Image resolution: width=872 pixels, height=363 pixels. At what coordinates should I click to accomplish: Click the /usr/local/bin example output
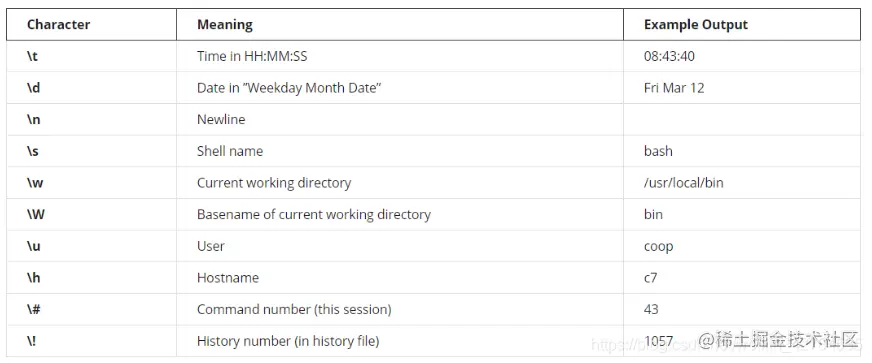tap(683, 183)
